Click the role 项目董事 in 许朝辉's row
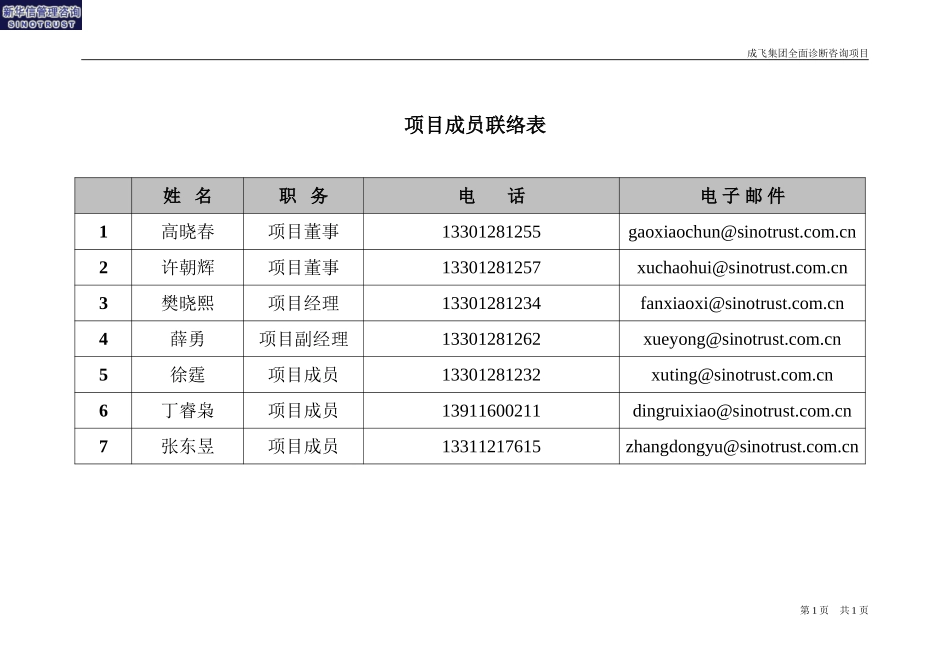 pos(304,267)
